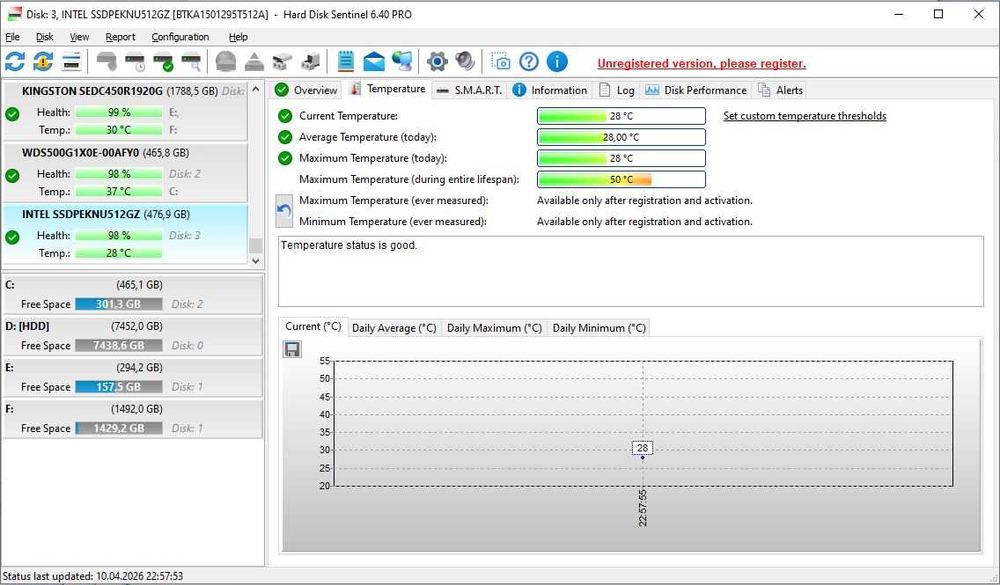The width and height of the screenshot is (1000, 585).
Task: Switch to the S.M.A.R.T. tab
Action: coord(469,90)
